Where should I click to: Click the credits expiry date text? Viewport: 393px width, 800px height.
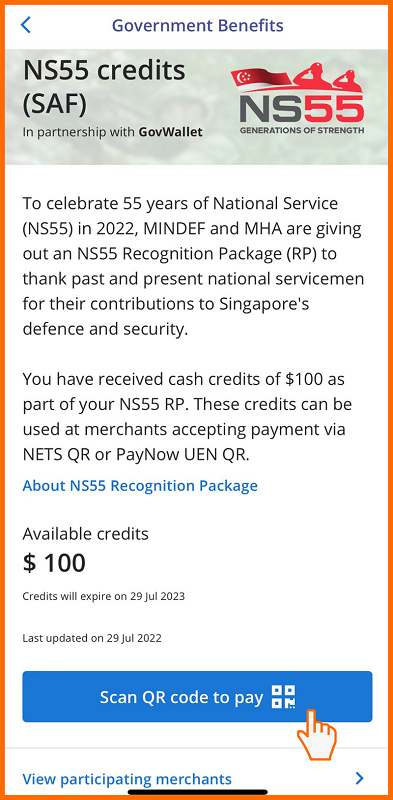click(104, 596)
